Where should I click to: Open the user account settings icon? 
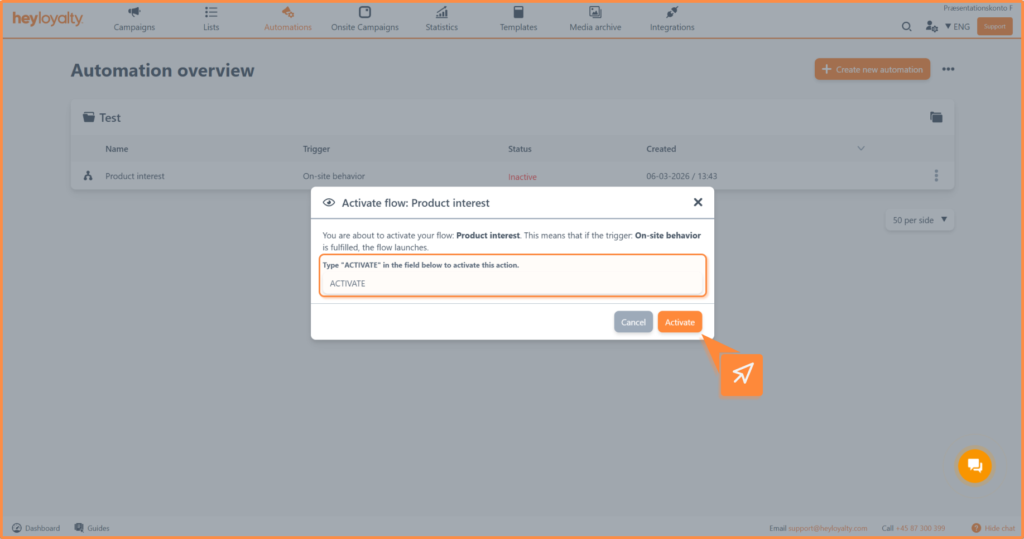[x=932, y=27]
